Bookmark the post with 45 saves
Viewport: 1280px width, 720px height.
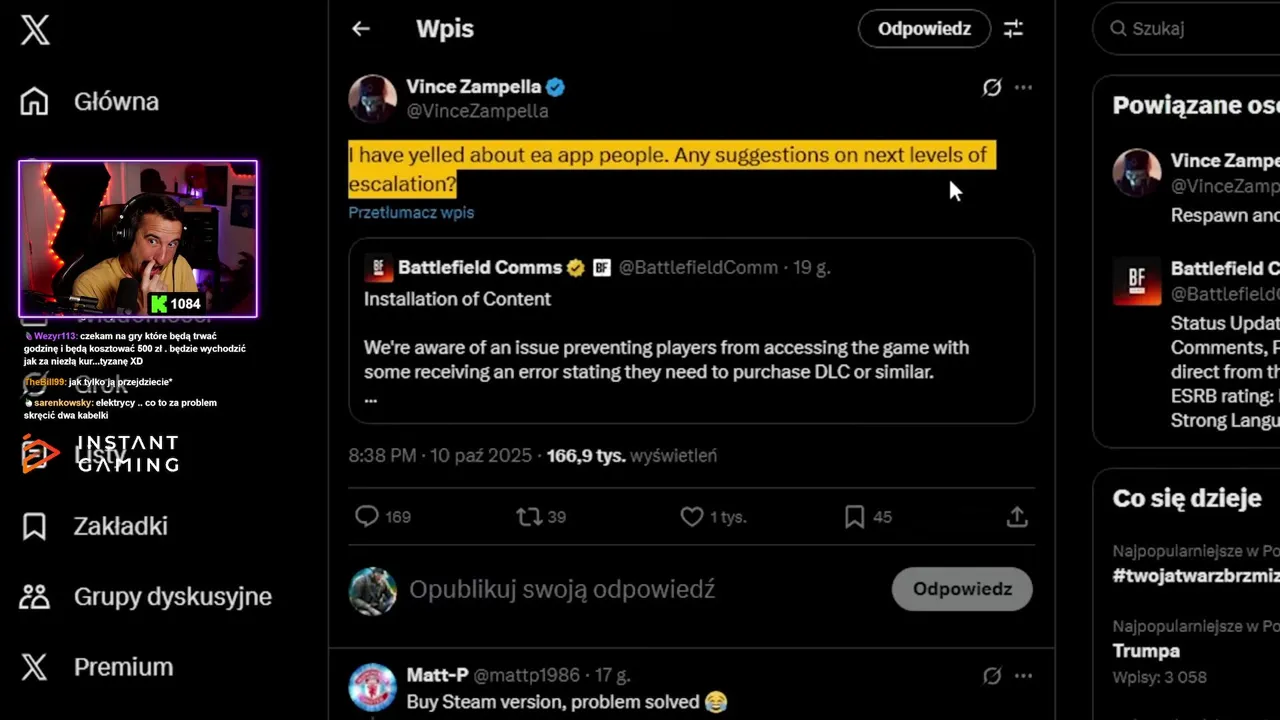tap(854, 516)
